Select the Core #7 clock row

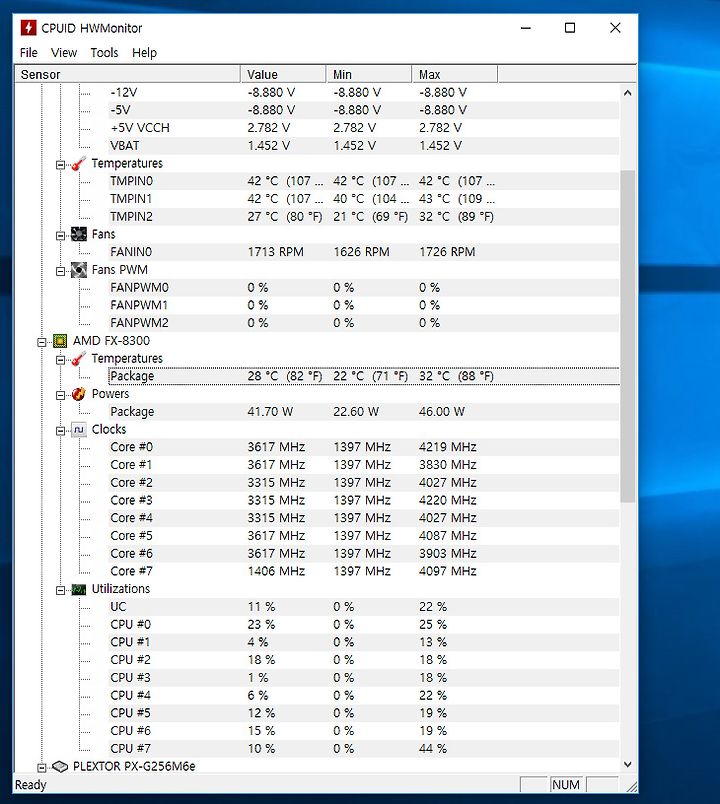(x=363, y=571)
